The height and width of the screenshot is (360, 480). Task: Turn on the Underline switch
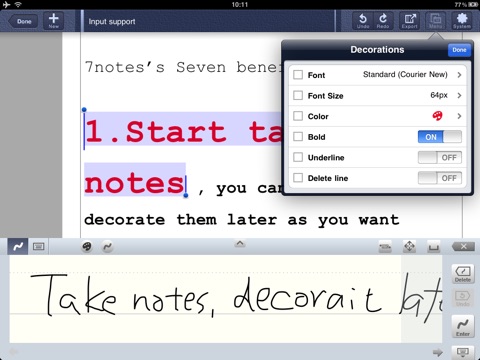click(440, 157)
